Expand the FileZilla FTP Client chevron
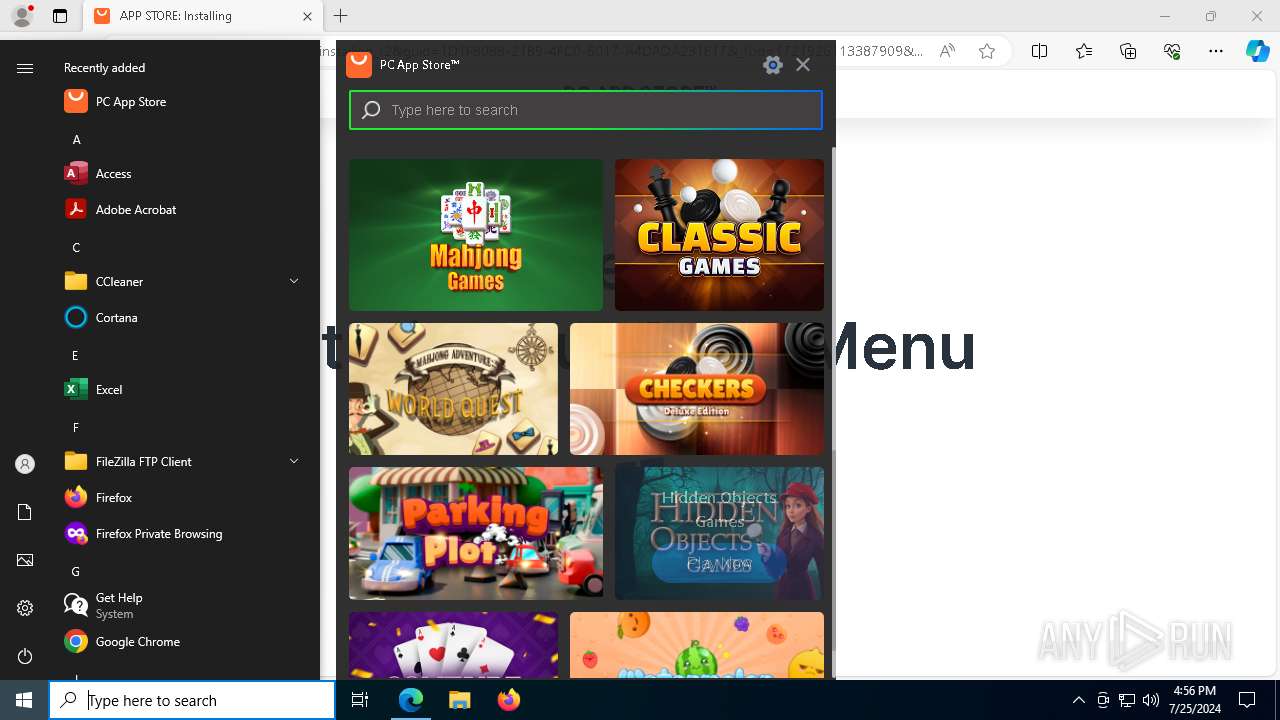This screenshot has height=720, width=1280. (294, 461)
